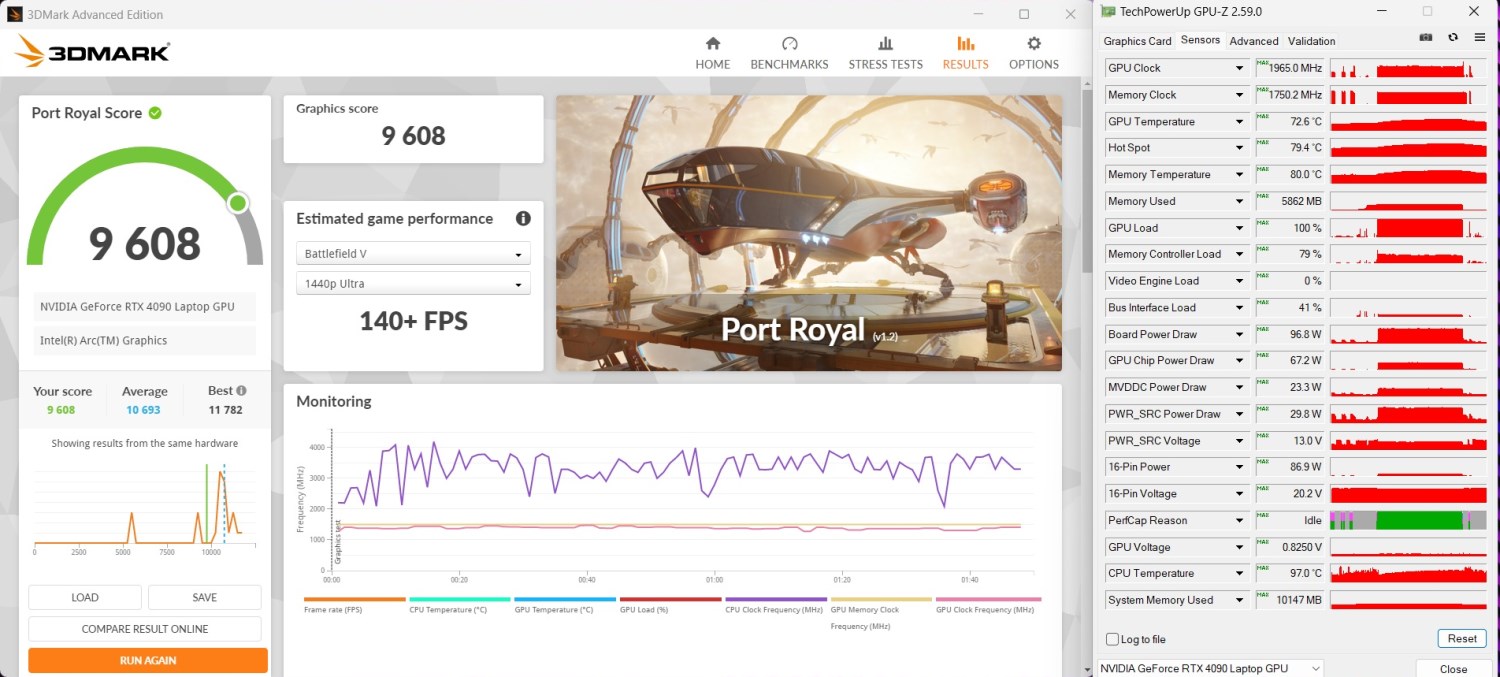The height and width of the screenshot is (677, 1500).
Task: Click the Port Royal benchmark image
Action: [809, 233]
